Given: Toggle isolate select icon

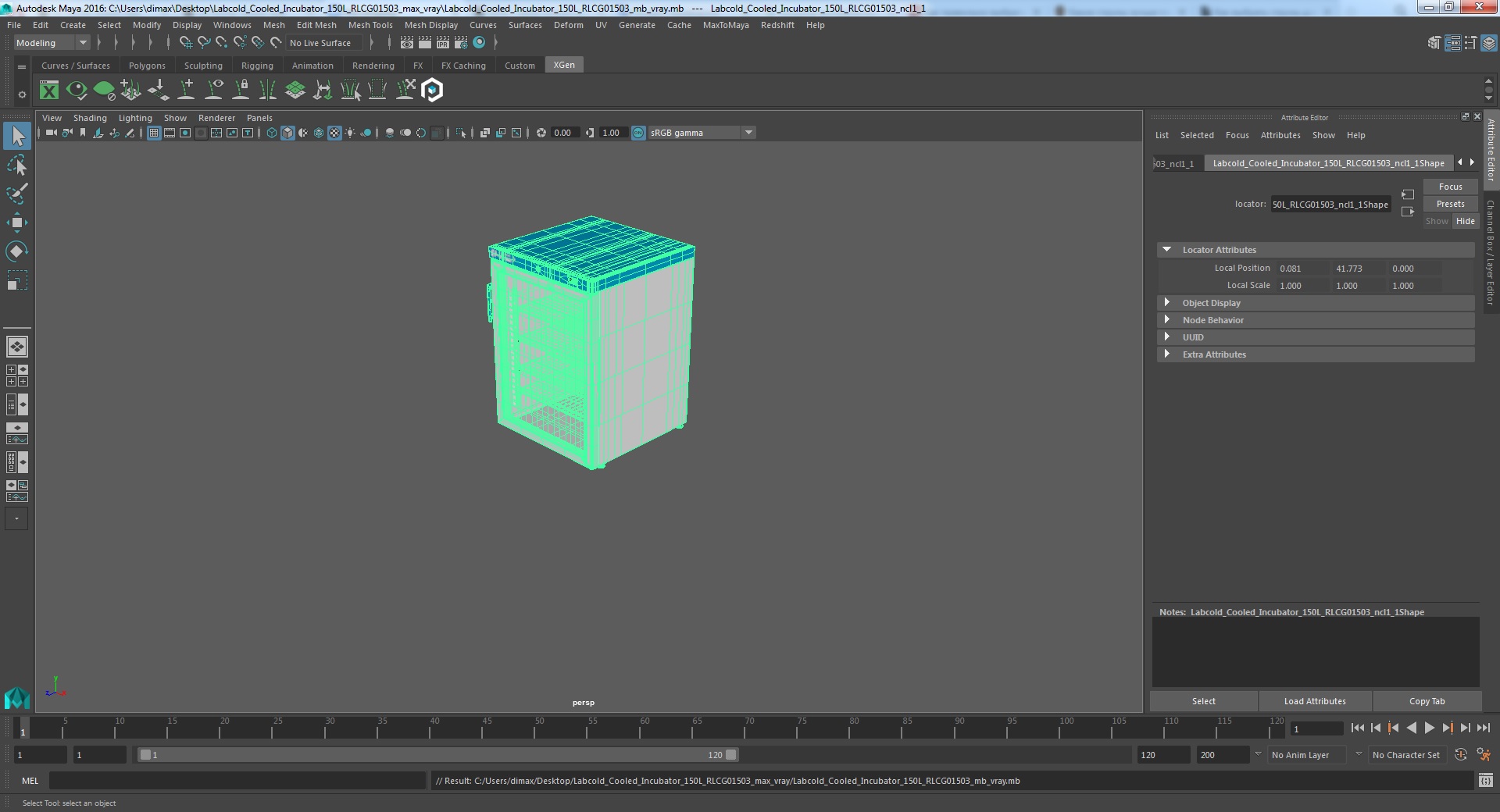Looking at the screenshot, I should tap(461, 133).
